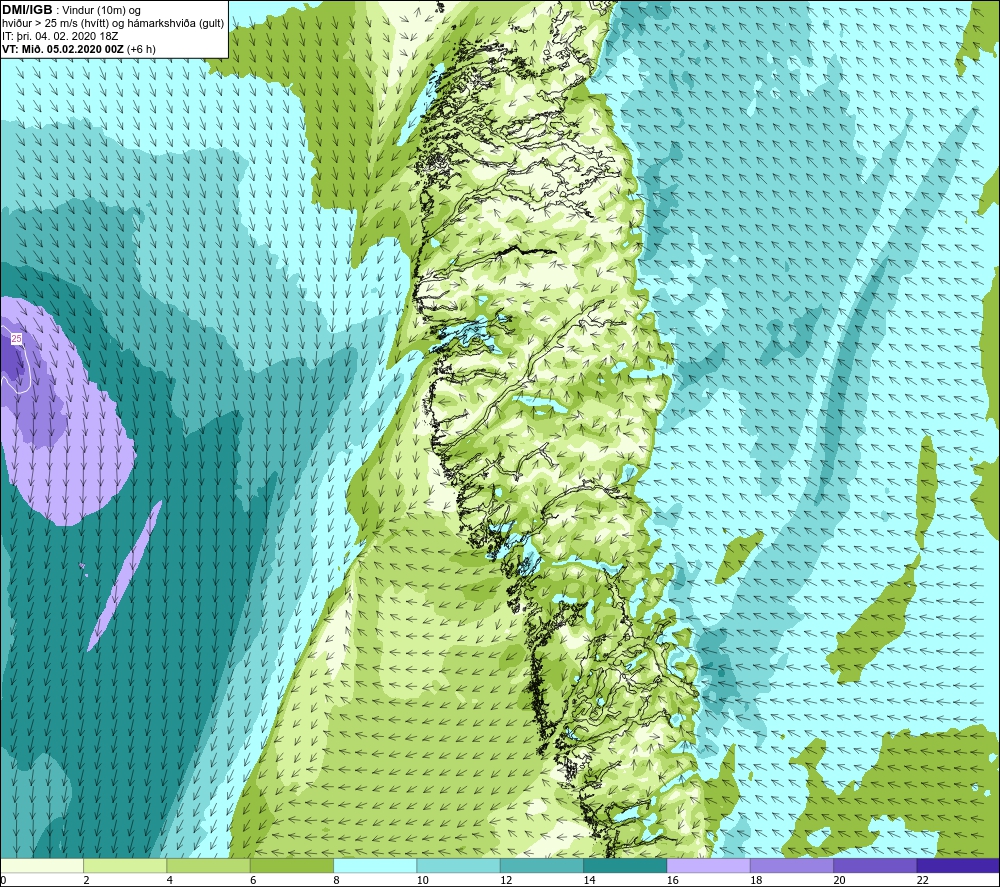This screenshot has height=887, width=1000.
Task: Click the legend scale number 16
Action: coord(672,880)
